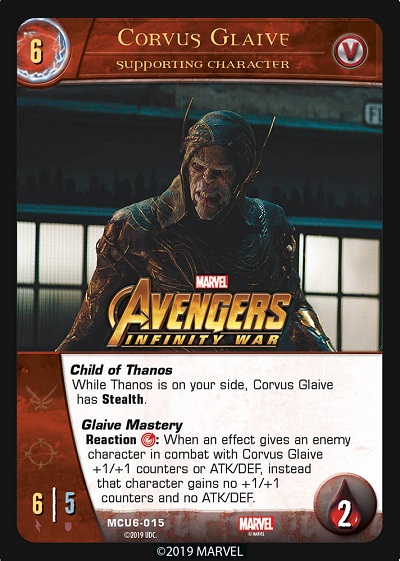
Task: Click the Glaive Mastery heading
Action: 132,425
